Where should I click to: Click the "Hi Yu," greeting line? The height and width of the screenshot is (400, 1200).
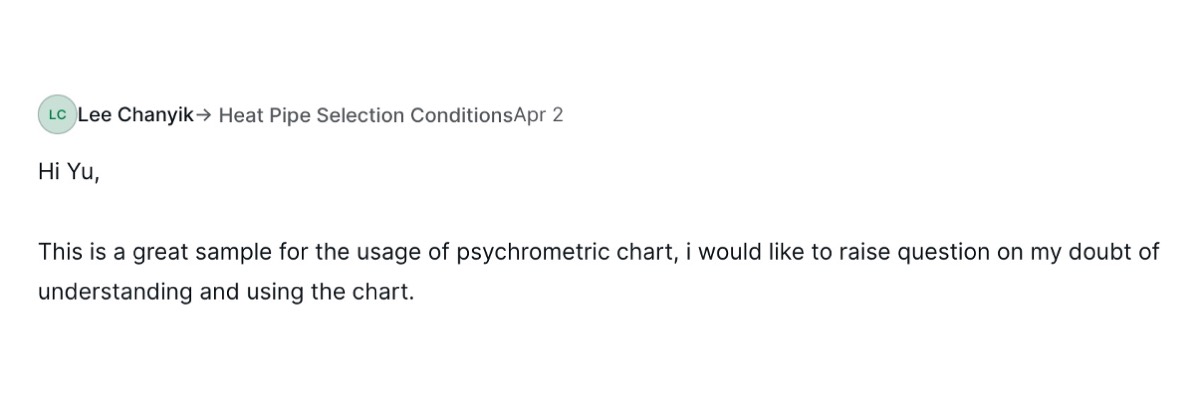[x=69, y=172]
